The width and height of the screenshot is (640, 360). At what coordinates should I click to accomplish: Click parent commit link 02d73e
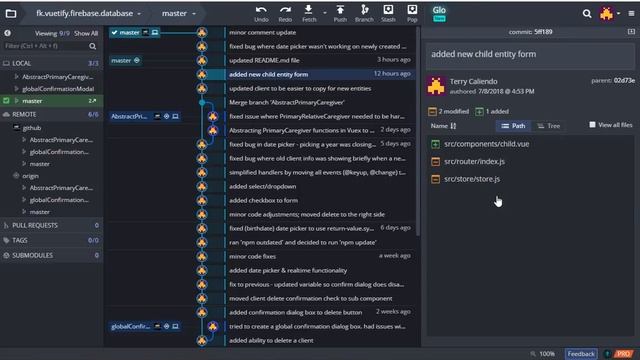624,81
